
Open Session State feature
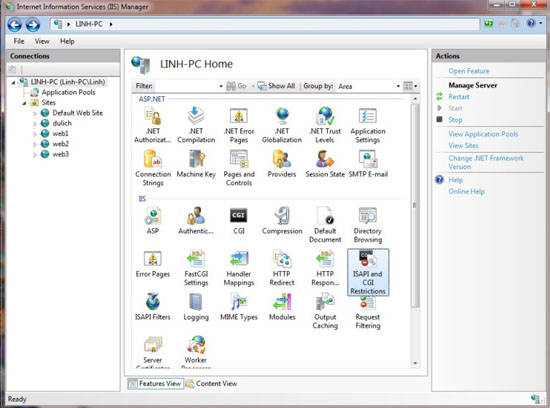click(325, 164)
